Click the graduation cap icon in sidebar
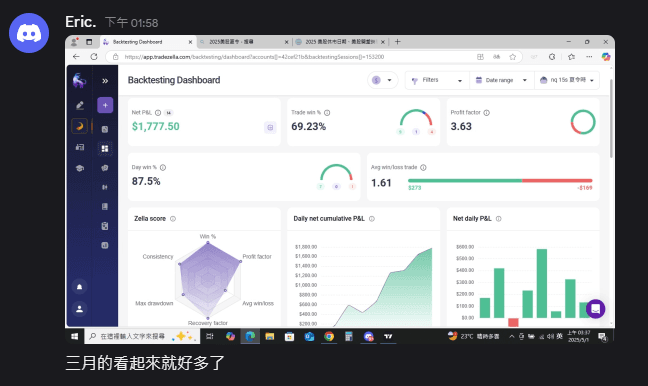648x386 pixels. click(x=80, y=168)
